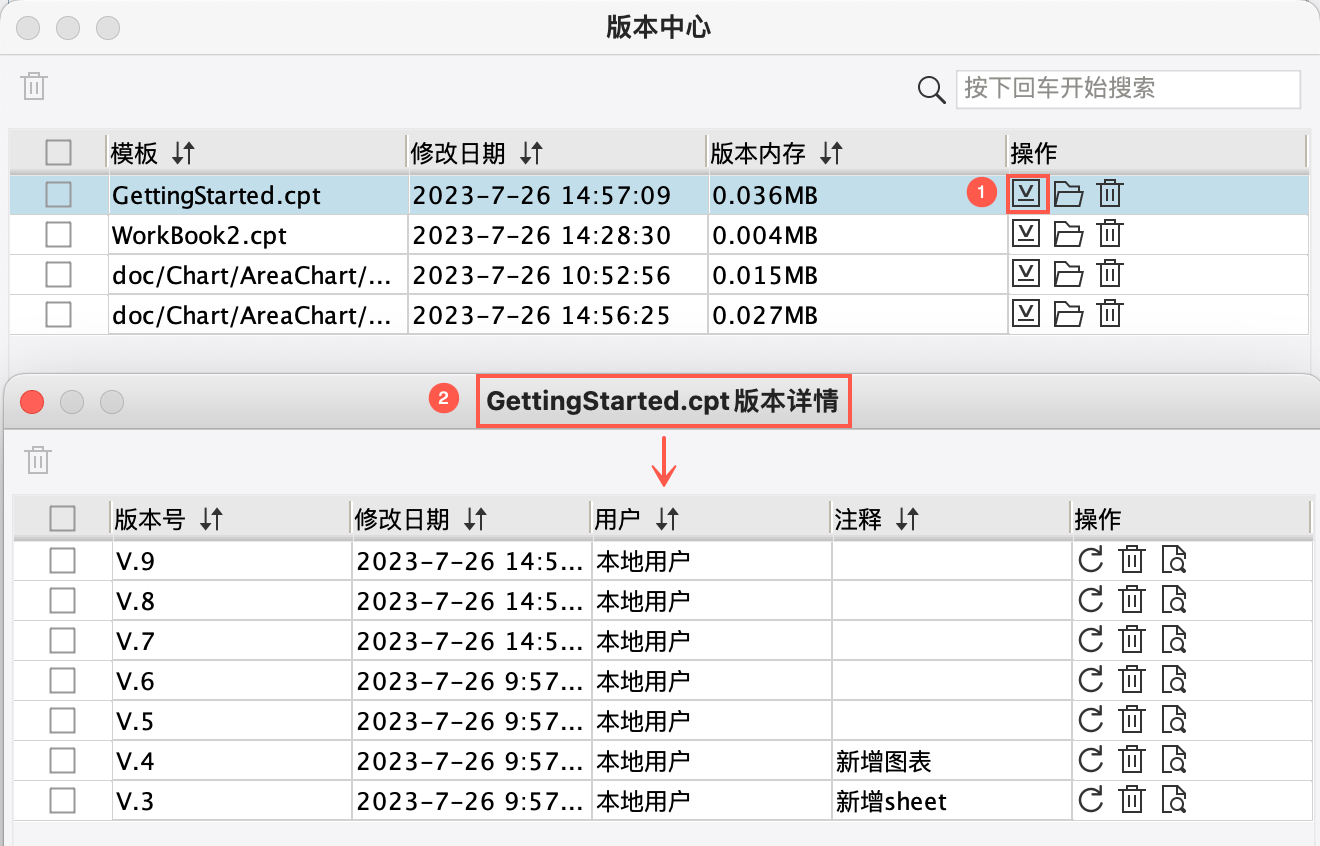Click the search field in 版本中心

[x=1127, y=89]
